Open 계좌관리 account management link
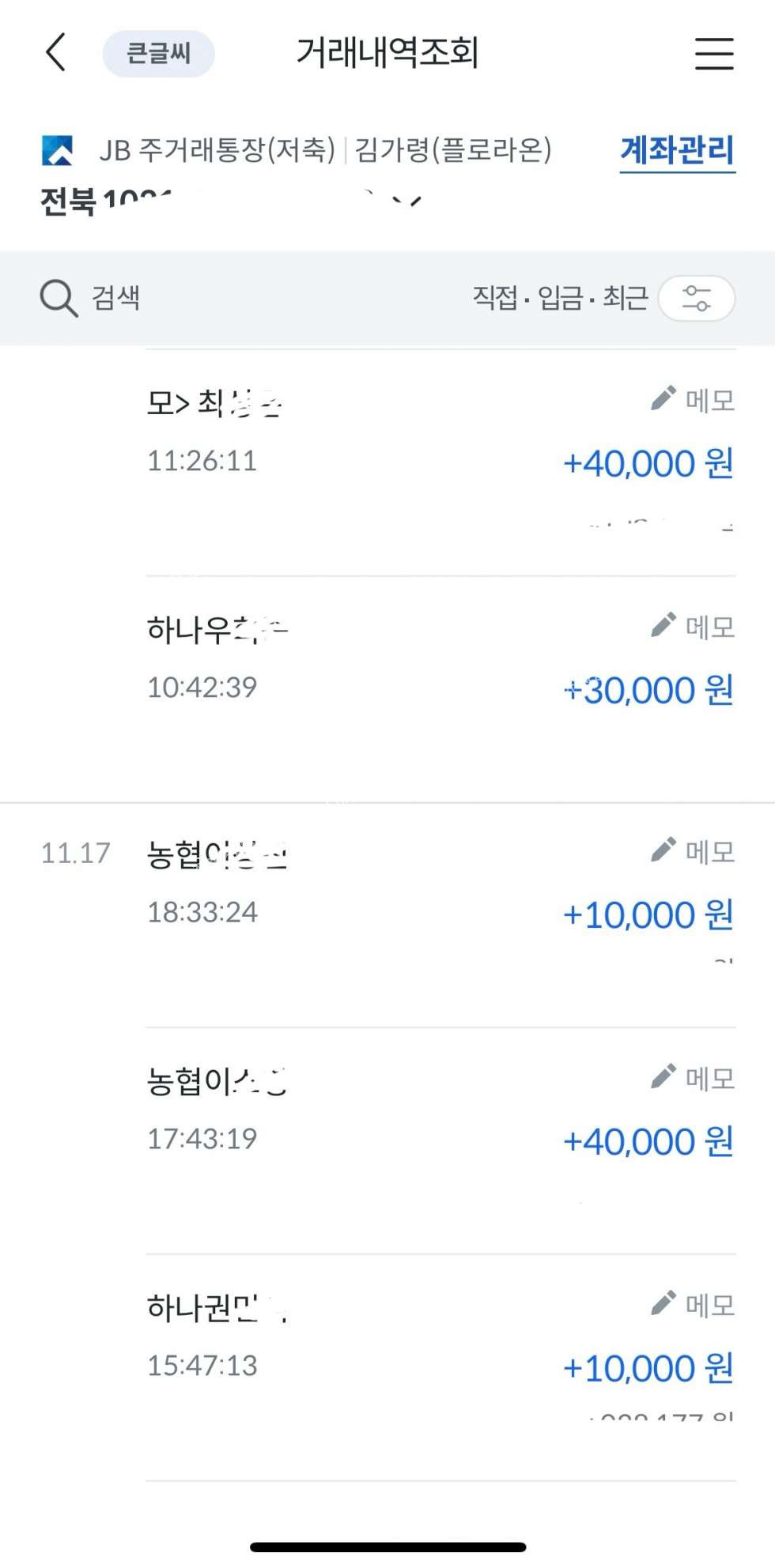 click(x=677, y=150)
